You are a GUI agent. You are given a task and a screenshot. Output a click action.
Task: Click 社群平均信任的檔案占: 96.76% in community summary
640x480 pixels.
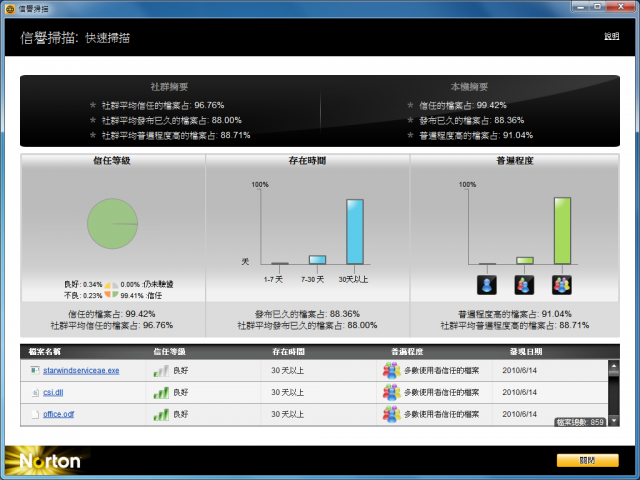point(163,105)
